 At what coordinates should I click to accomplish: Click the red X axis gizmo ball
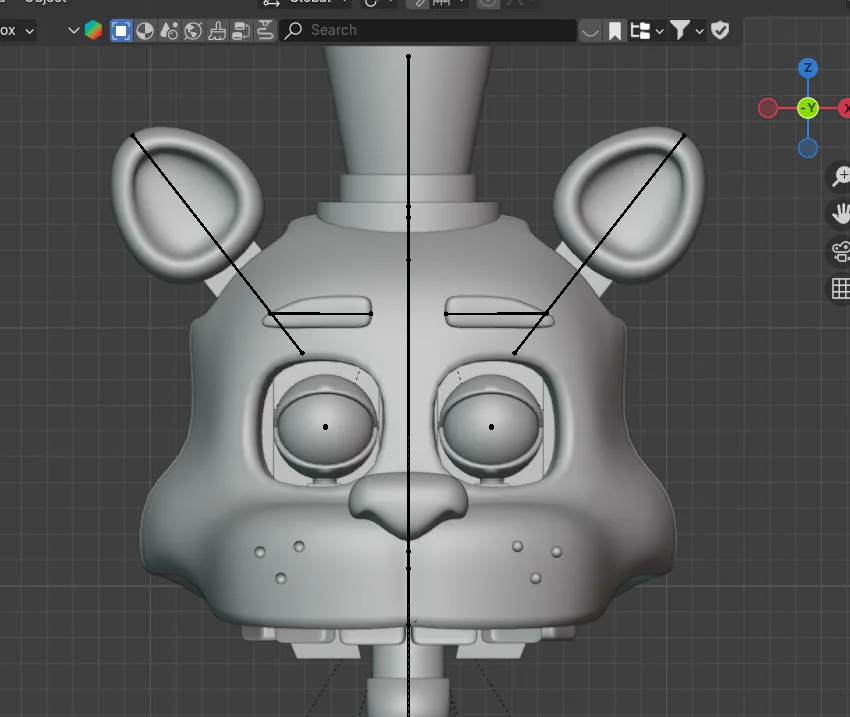pos(845,108)
